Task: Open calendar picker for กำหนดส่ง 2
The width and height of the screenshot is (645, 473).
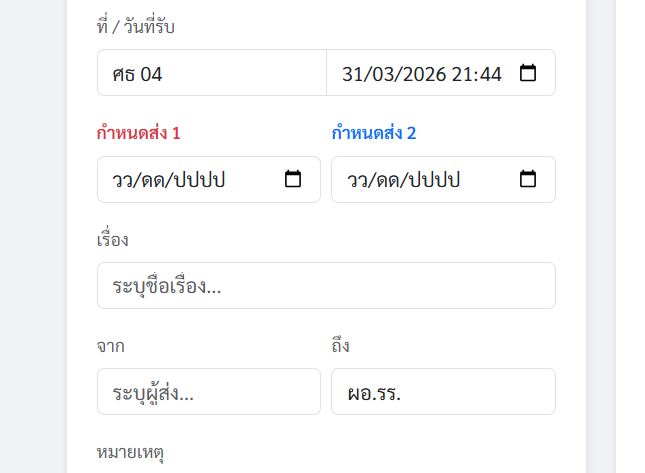Action: click(528, 180)
